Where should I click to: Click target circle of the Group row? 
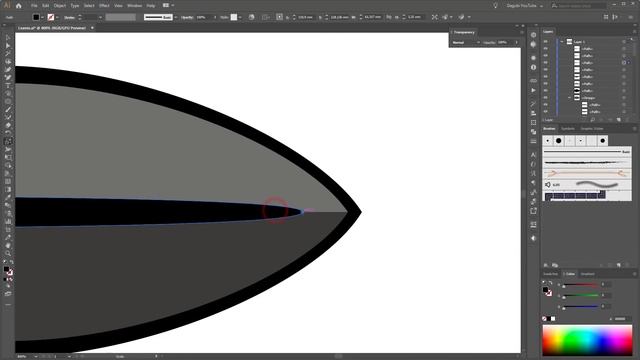[624, 98]
